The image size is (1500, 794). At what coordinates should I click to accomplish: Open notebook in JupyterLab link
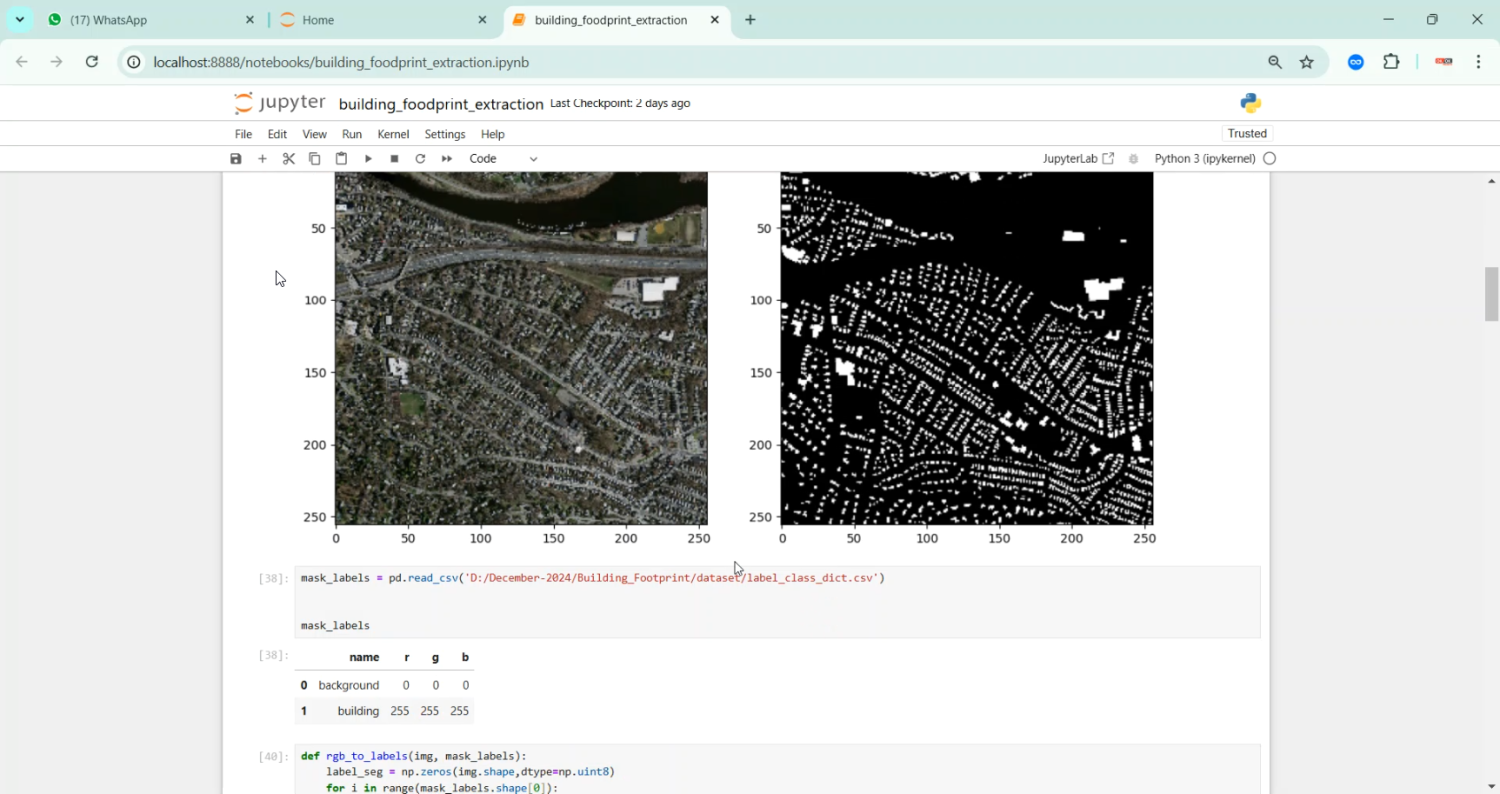pos(1078,159)
